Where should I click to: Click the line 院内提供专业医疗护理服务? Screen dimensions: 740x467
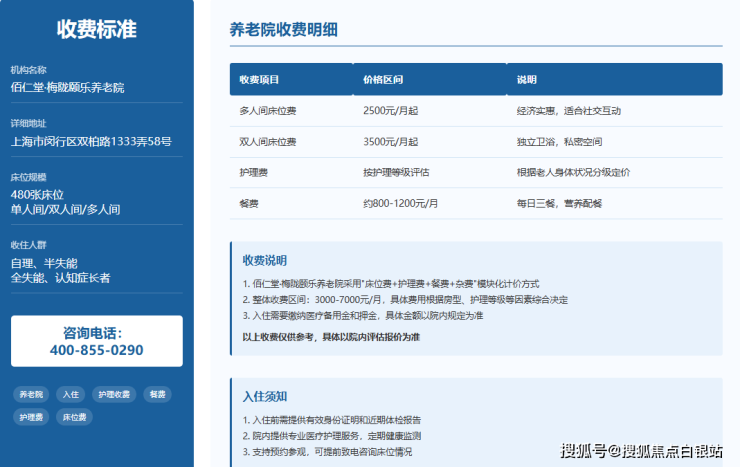click(332, 436)
